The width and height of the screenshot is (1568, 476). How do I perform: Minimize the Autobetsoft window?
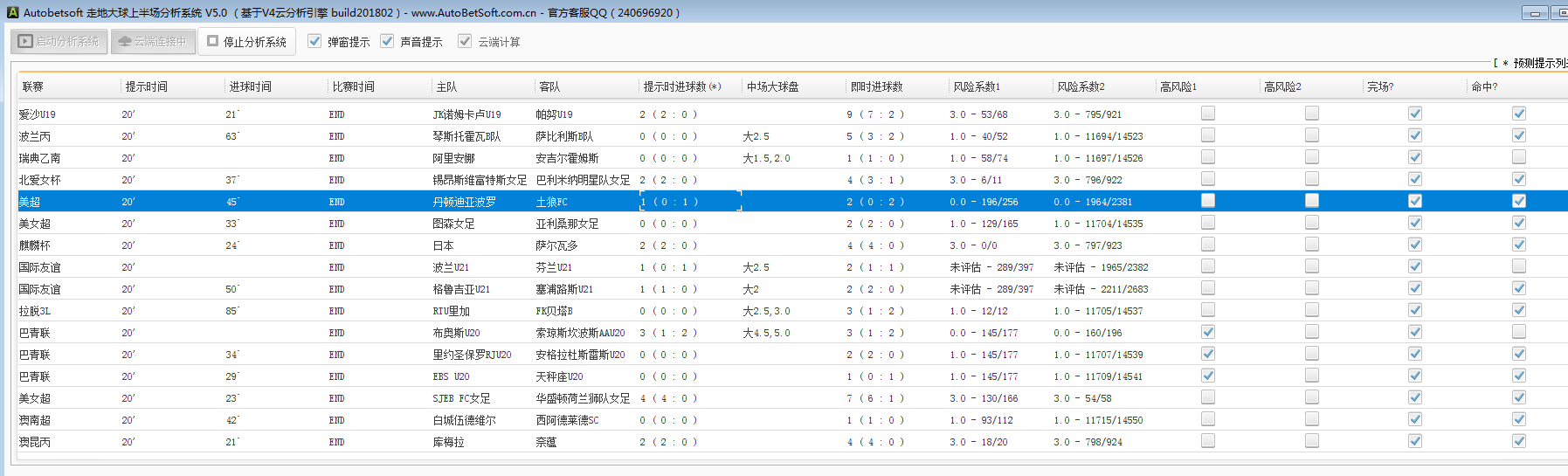[x=1535, y=12]
